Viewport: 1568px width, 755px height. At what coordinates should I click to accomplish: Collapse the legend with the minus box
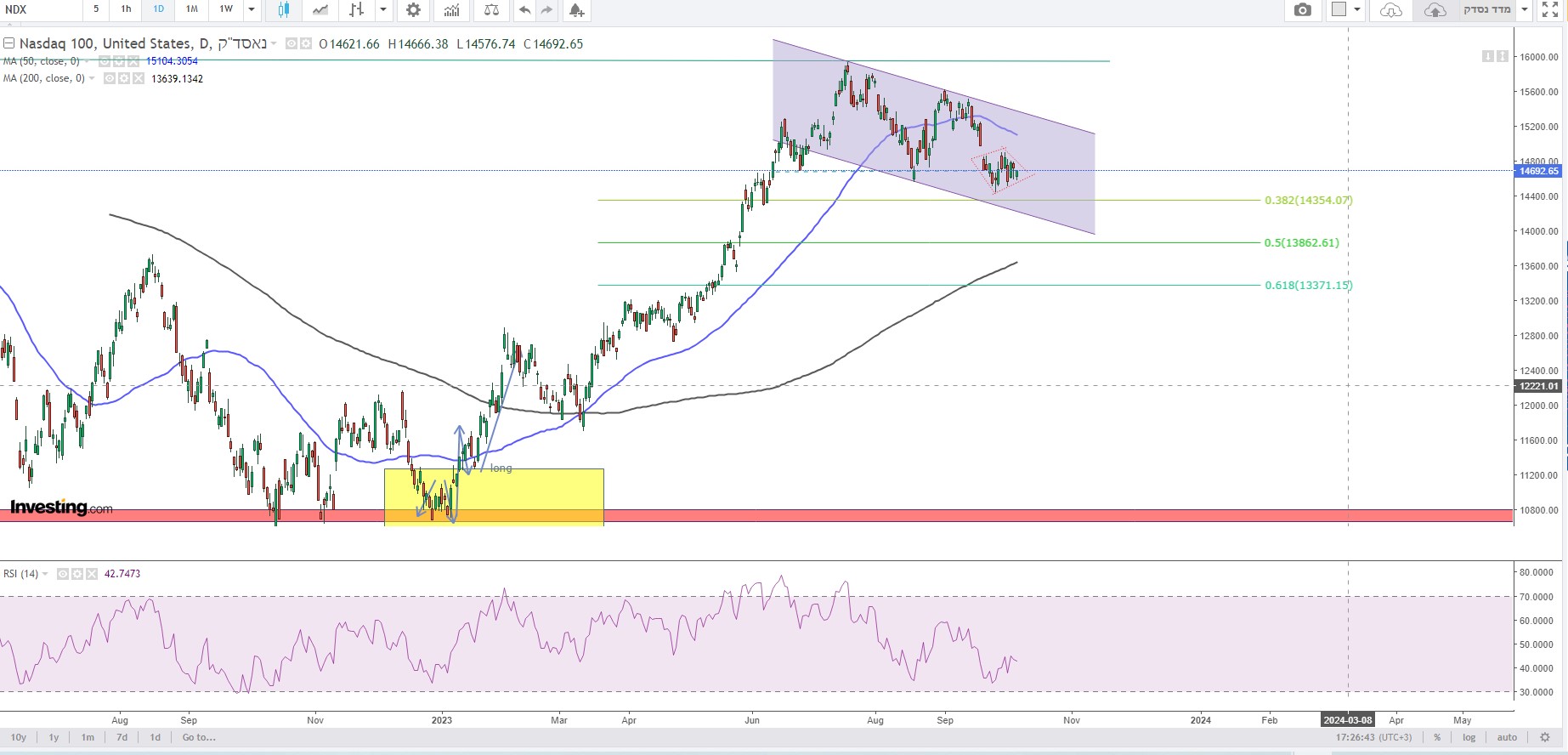click(9, 43)
